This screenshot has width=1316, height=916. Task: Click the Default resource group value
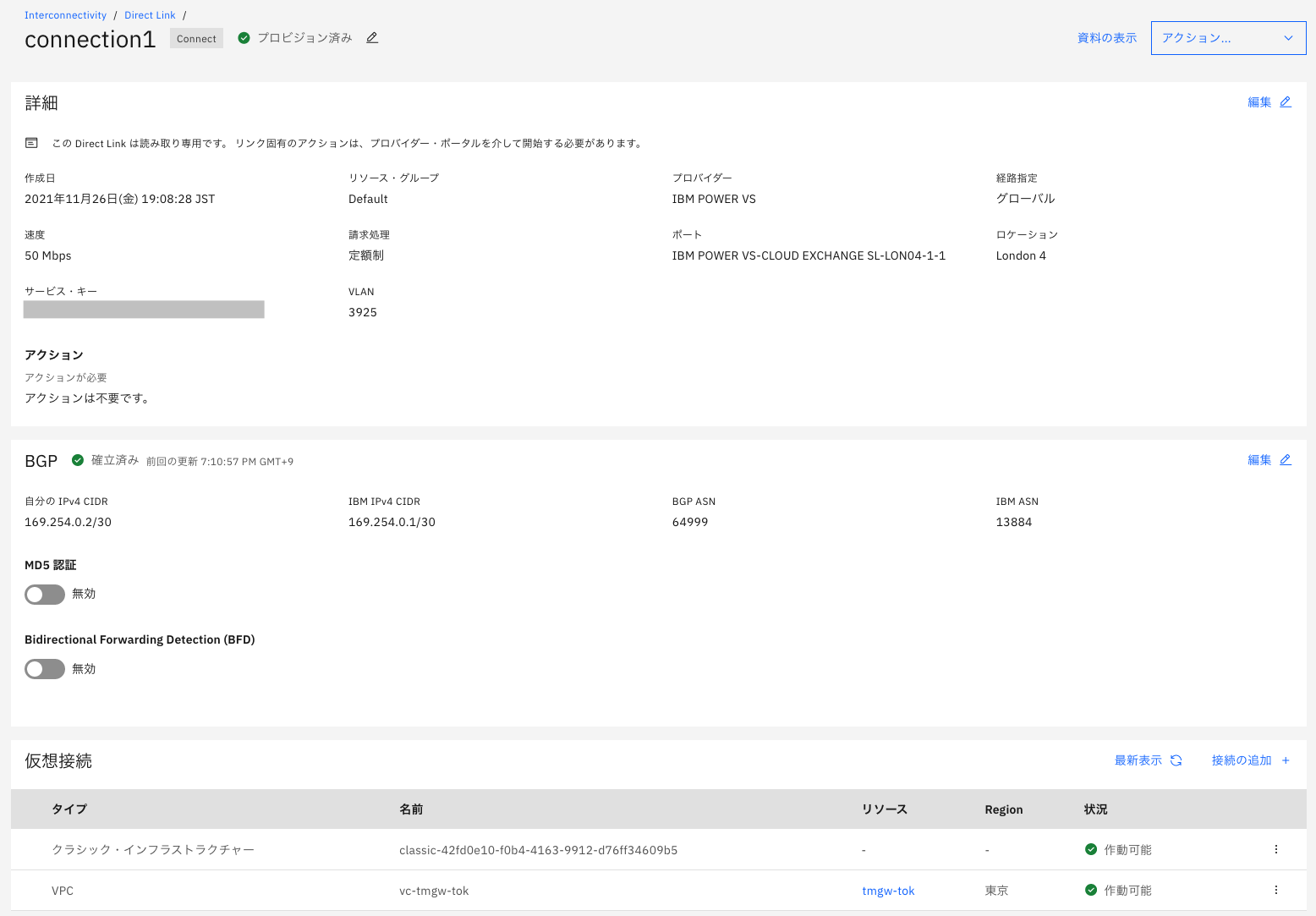click(368, 199)
